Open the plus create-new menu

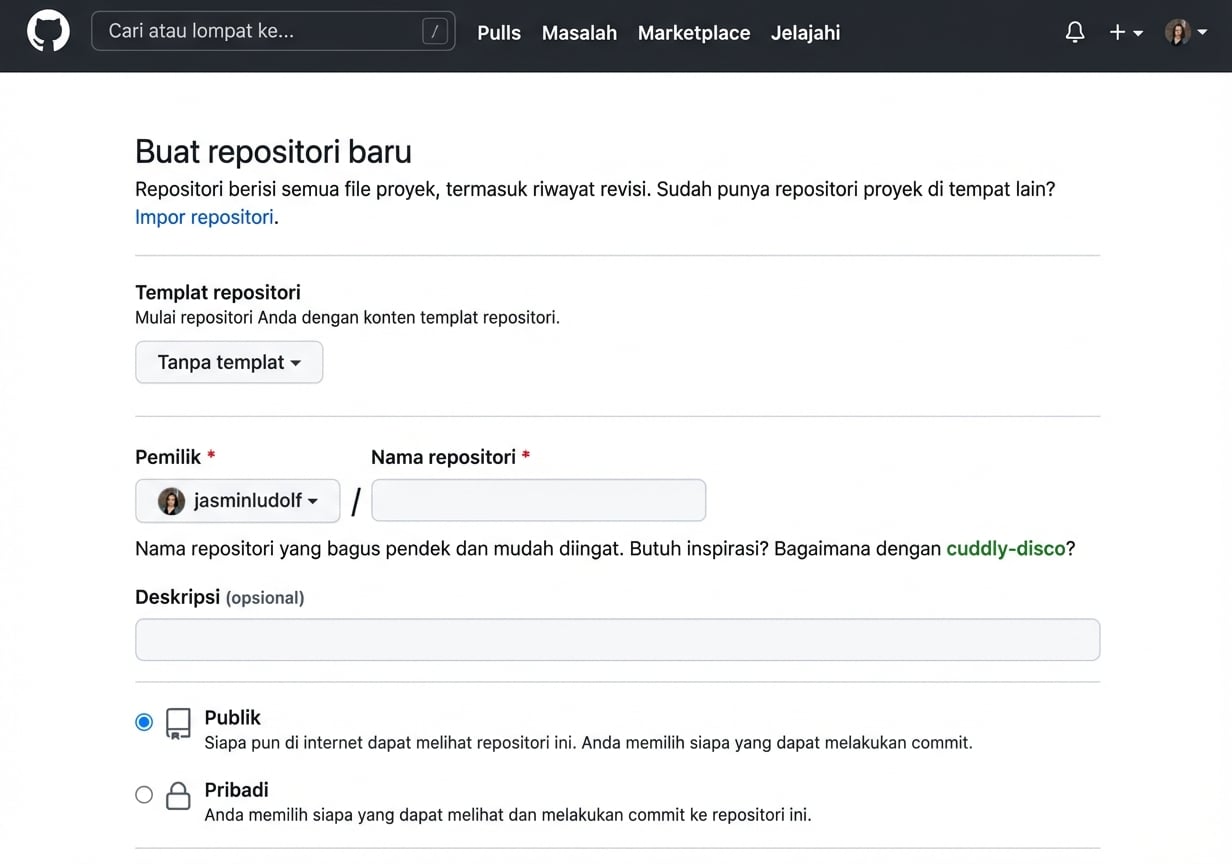1126,32
